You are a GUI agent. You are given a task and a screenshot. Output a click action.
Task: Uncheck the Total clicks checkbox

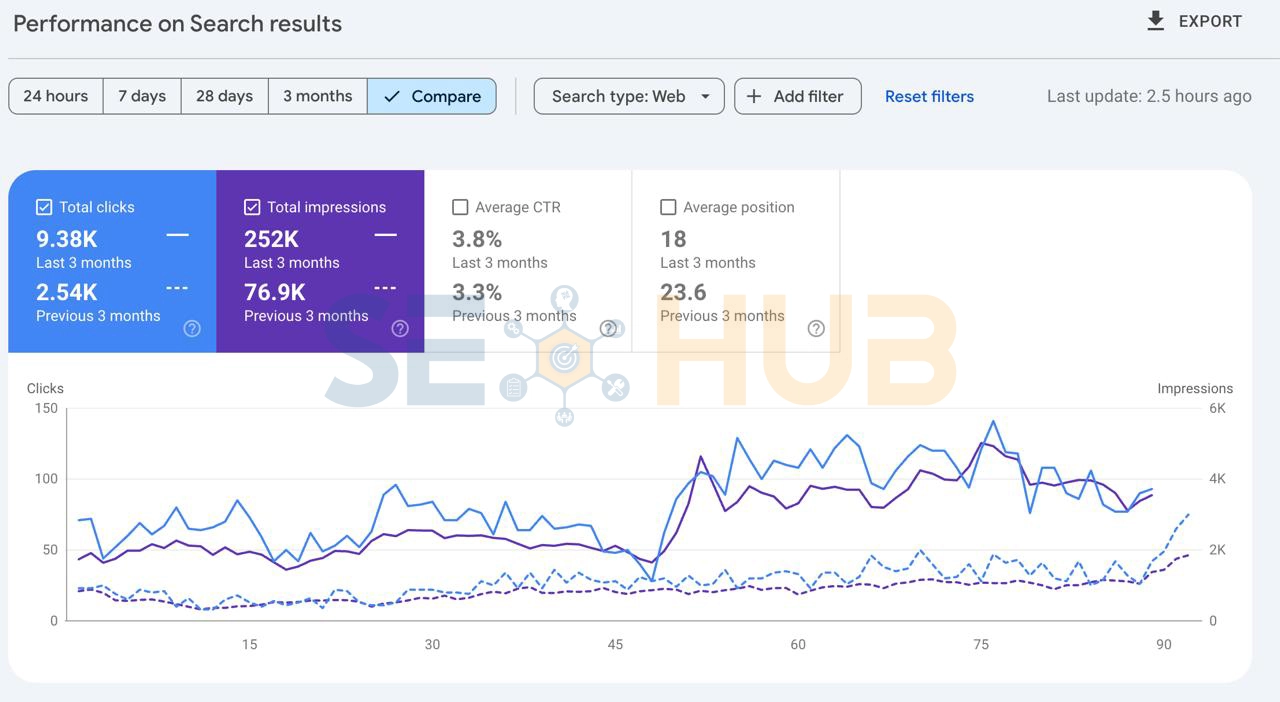pyautogui.click(x=44, y=207)
